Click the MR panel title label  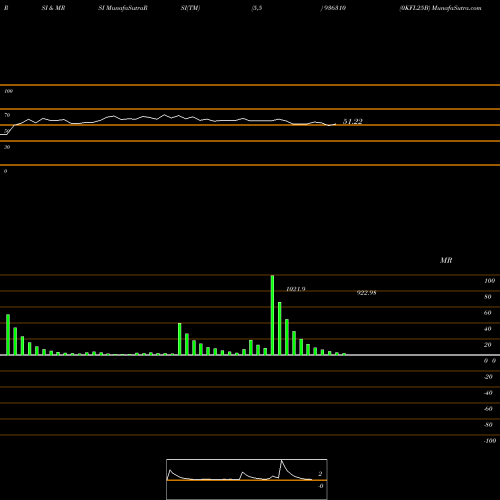tap(446, 260)
